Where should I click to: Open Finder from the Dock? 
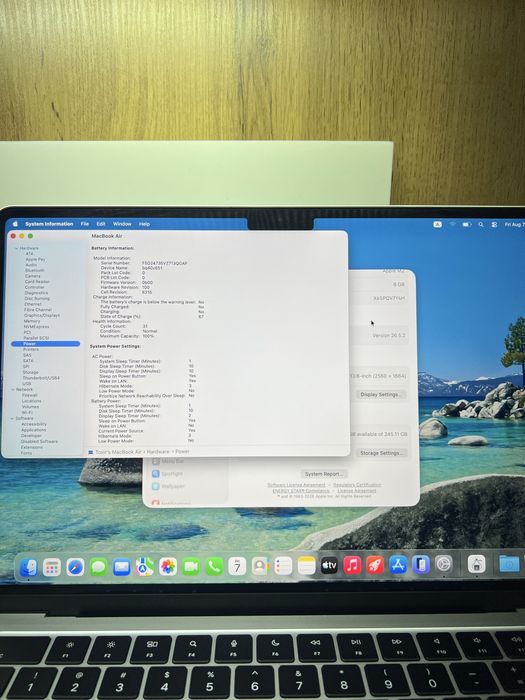(x=29, y=567)
